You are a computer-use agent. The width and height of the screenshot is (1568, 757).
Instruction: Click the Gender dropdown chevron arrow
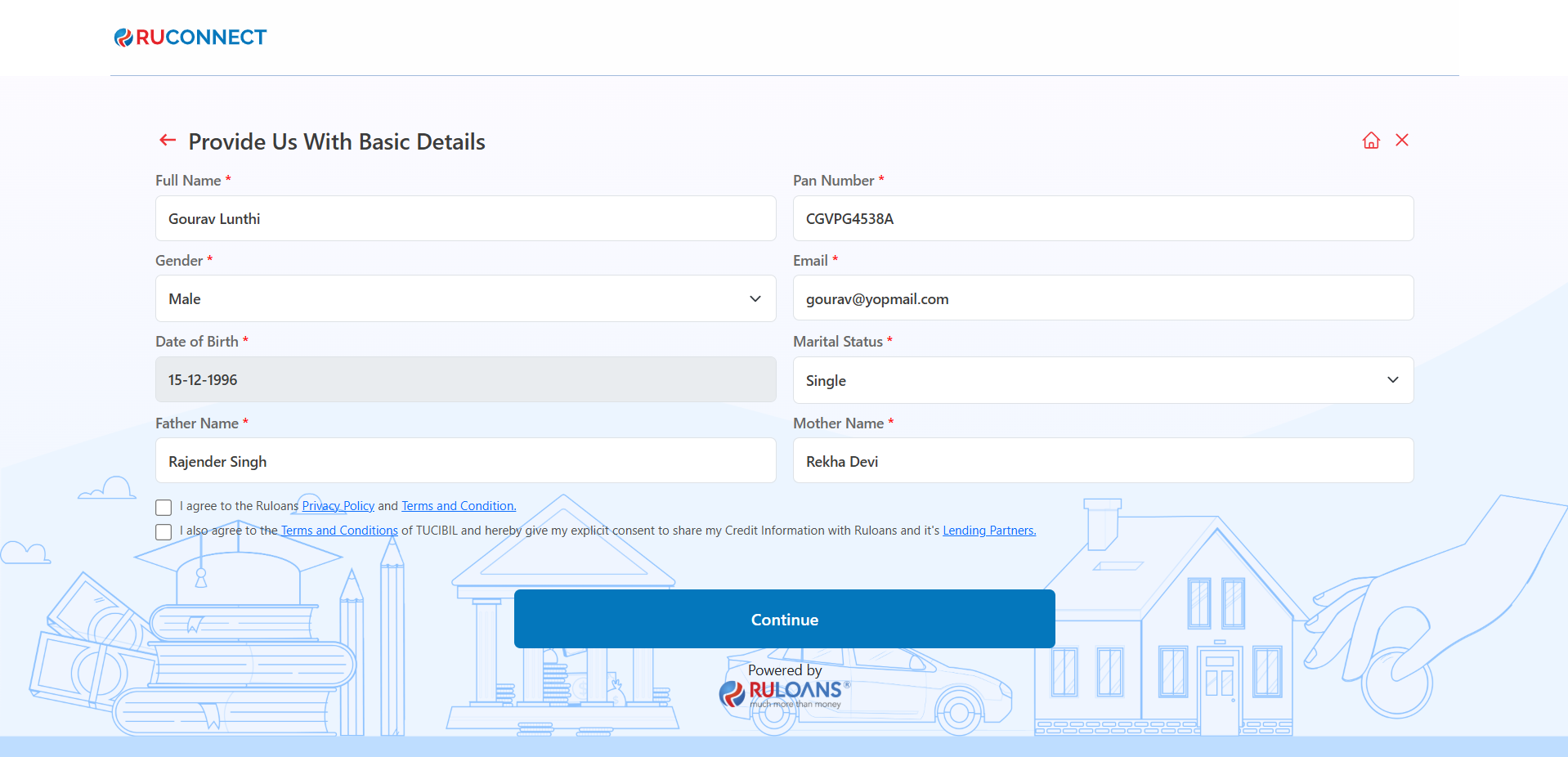pyautogui.click(x=755, y=299)
